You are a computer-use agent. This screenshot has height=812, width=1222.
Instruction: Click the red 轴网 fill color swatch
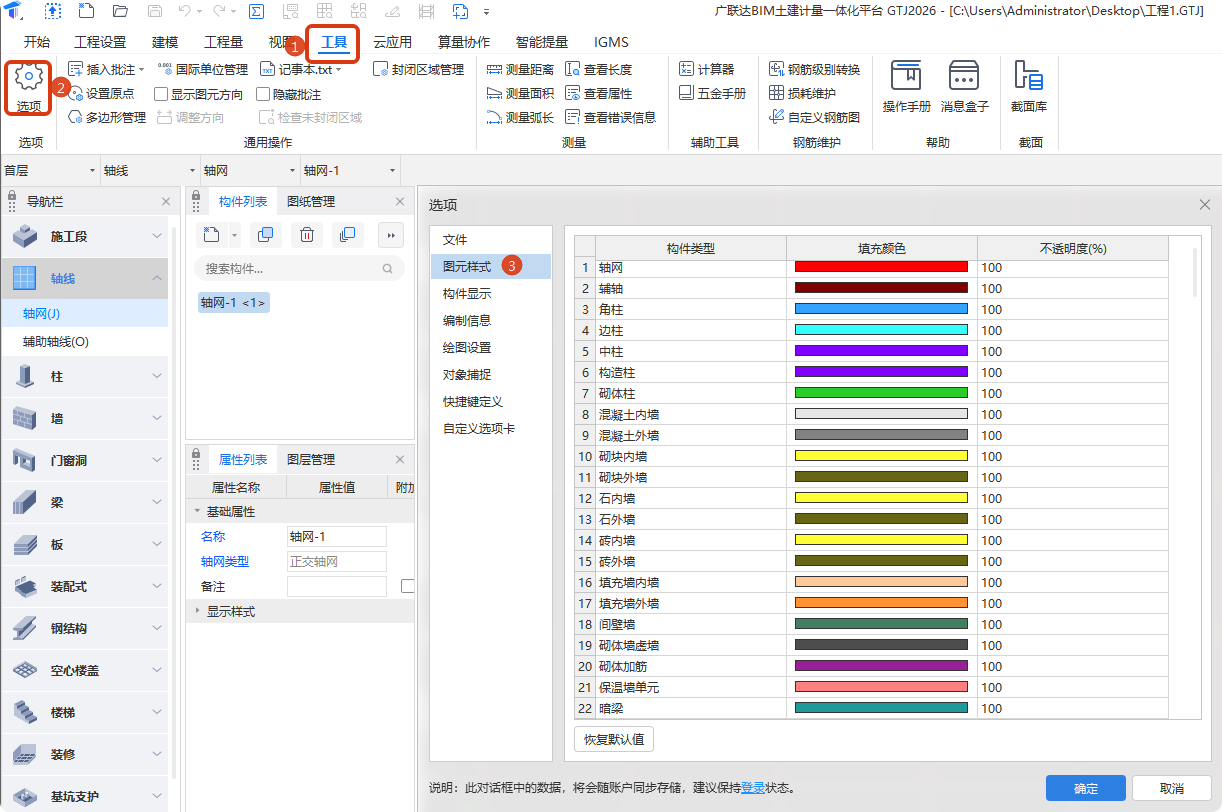pos(881,267)
